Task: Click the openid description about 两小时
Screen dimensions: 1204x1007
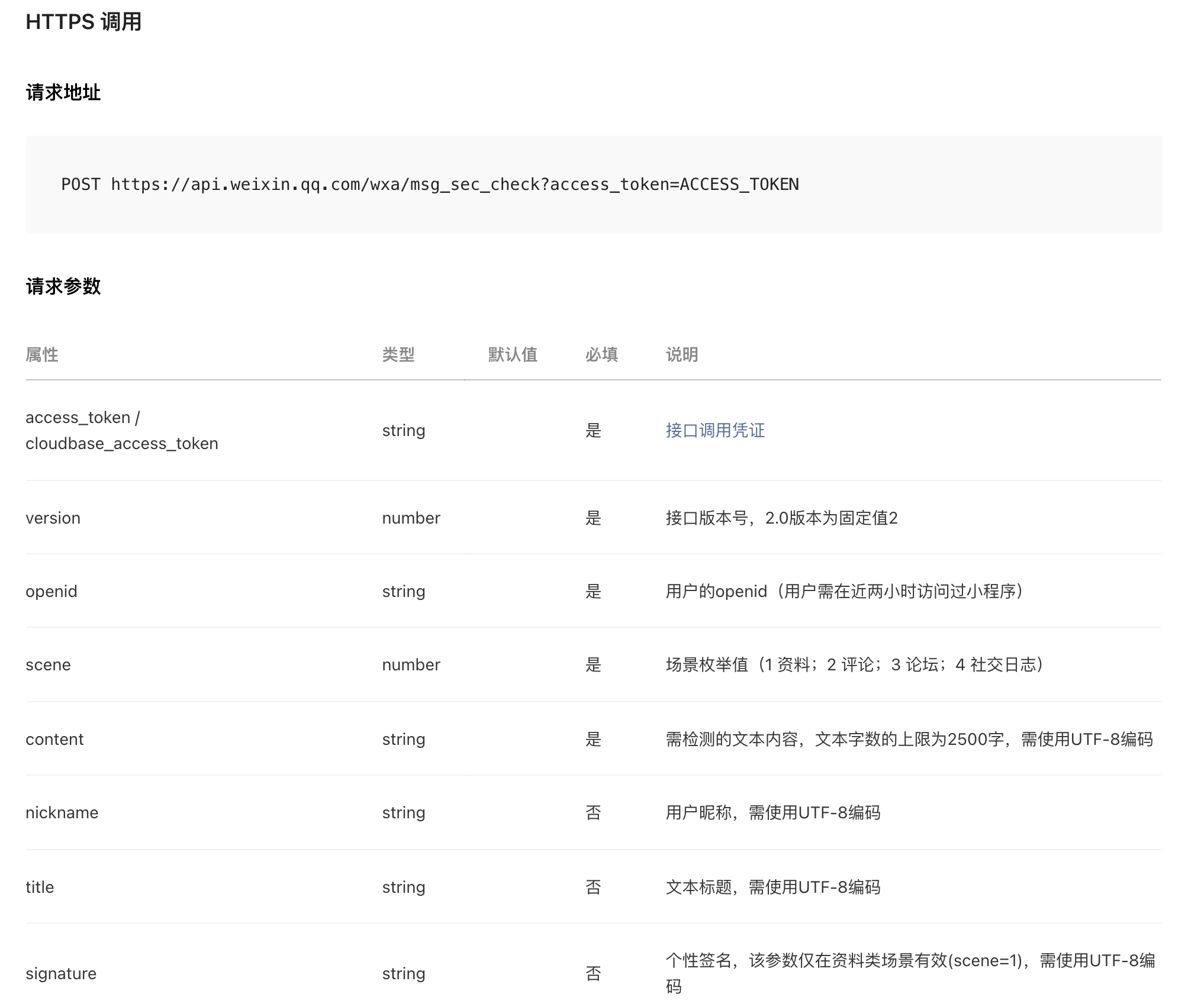Action: click(x=845, y=591)
